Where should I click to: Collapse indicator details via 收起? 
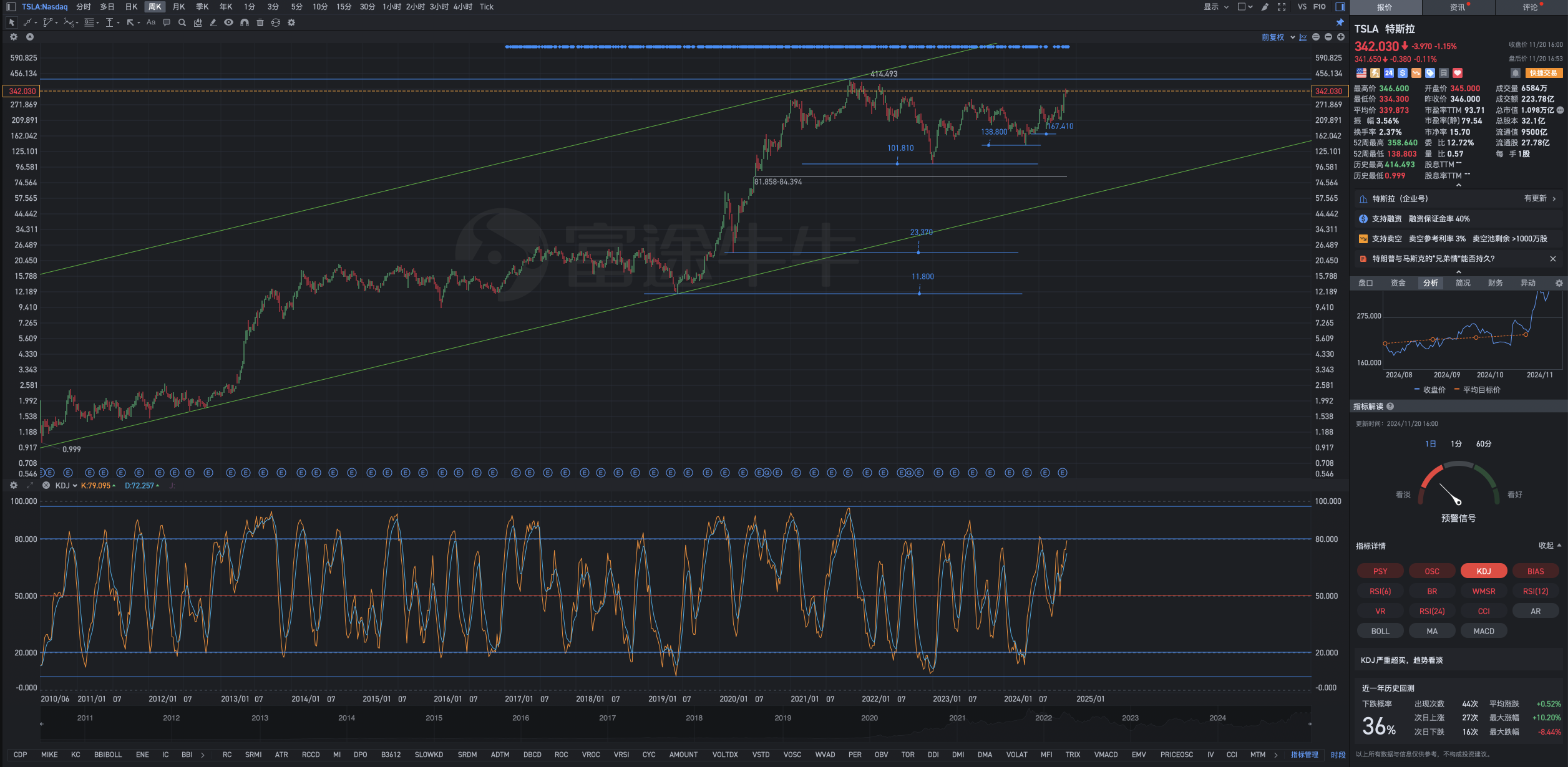click(x=1549, y=546)
